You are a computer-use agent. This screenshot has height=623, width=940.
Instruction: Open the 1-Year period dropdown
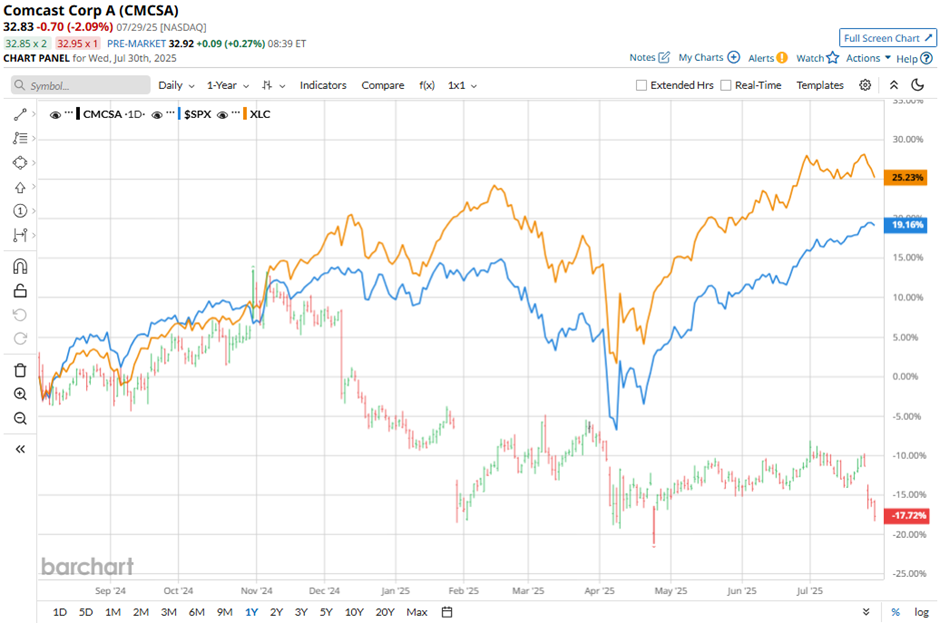(x=228, y=85)
